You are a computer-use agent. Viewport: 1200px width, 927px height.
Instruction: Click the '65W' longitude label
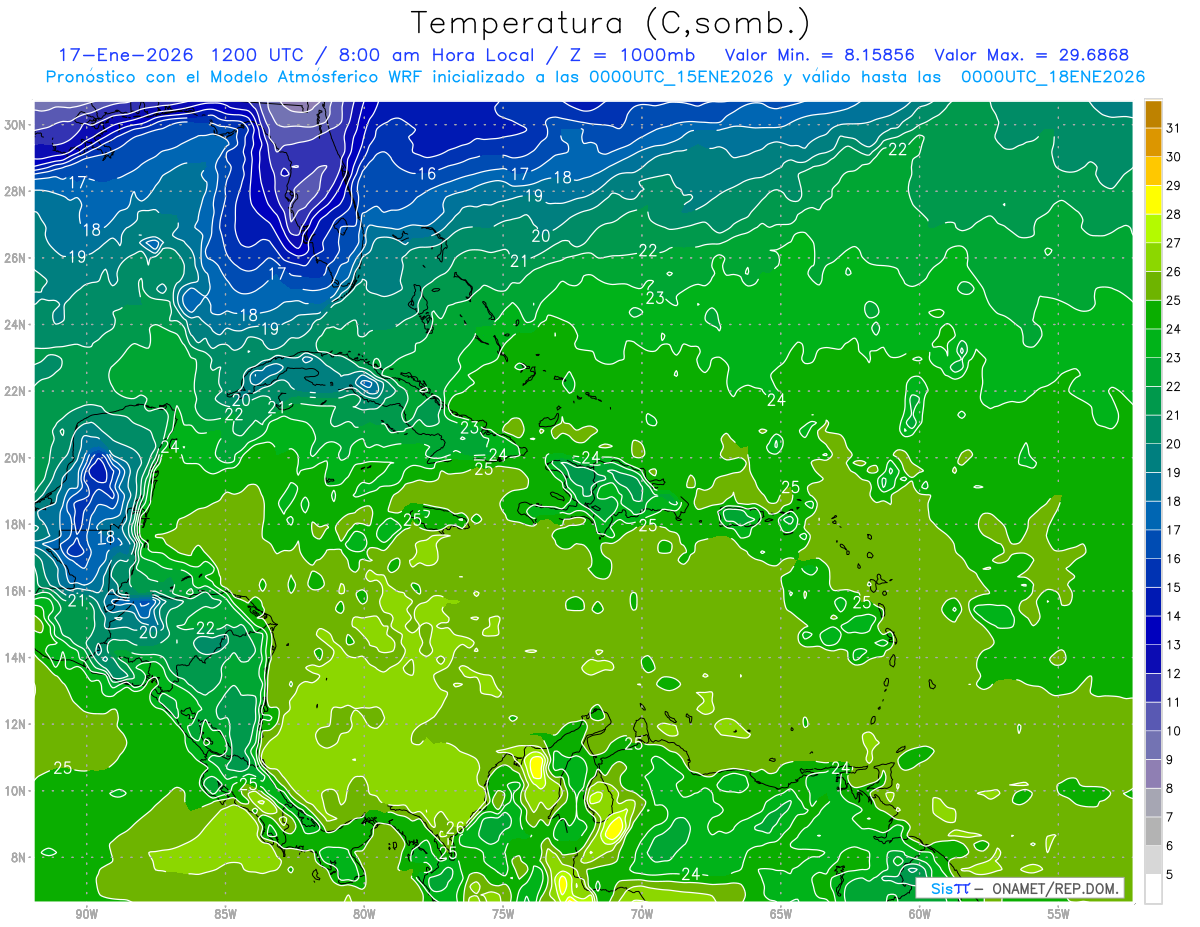[781, 914]
